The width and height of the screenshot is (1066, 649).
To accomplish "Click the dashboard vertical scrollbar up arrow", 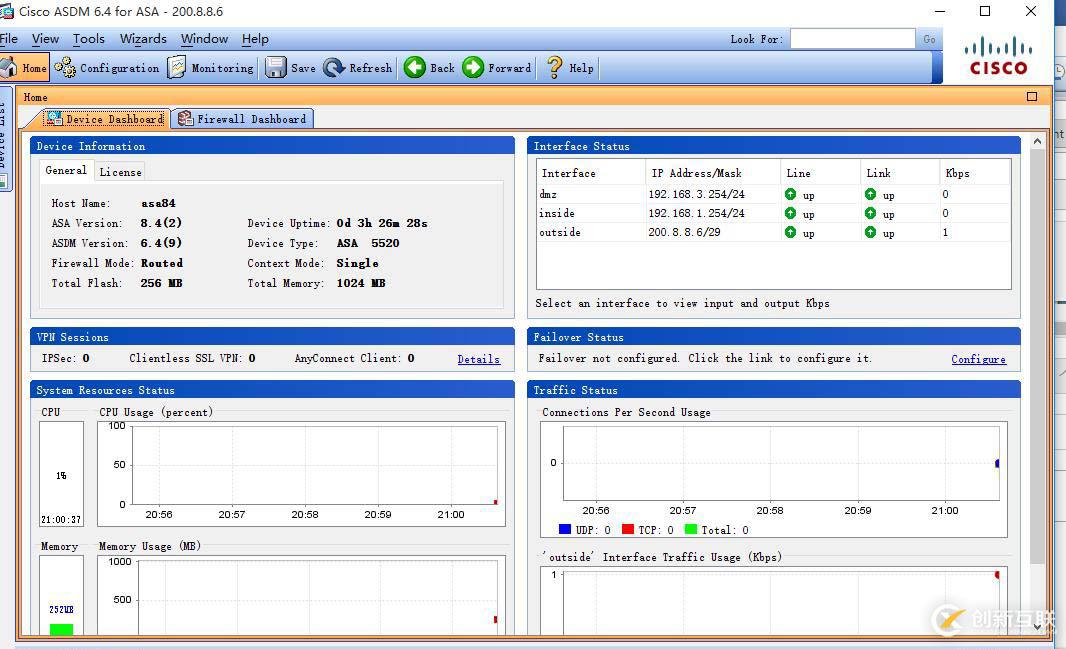I will click(1037, 142).
